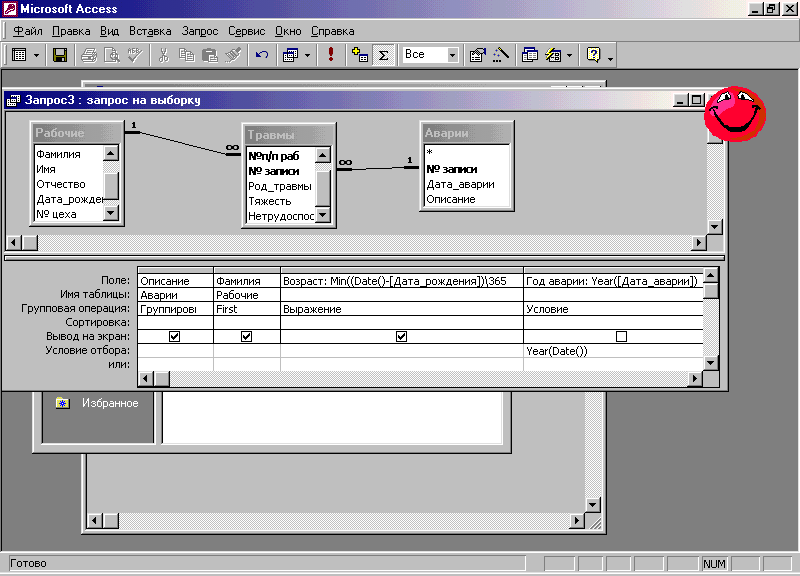The image size is (800, 576).
Task: Click the animated red Office Assistant face
Action: coord(735,114)
